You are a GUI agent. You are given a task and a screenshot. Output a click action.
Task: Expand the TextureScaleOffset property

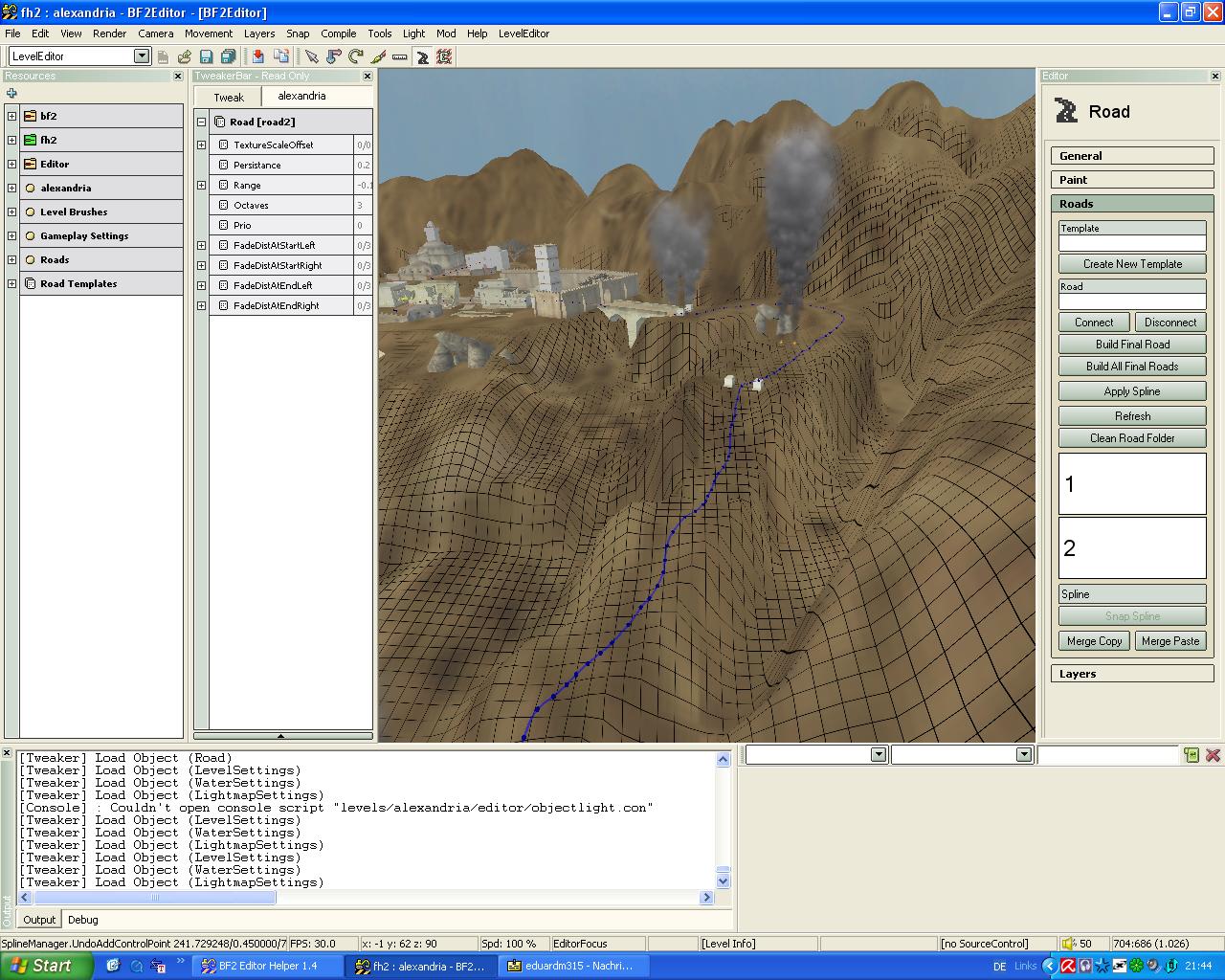tap(201, 145)
